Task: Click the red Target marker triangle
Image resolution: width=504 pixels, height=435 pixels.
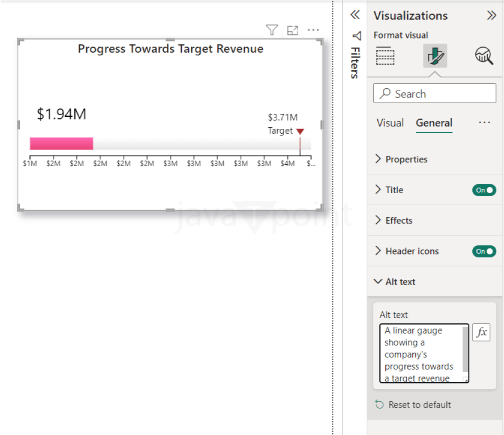Action: 300,131
